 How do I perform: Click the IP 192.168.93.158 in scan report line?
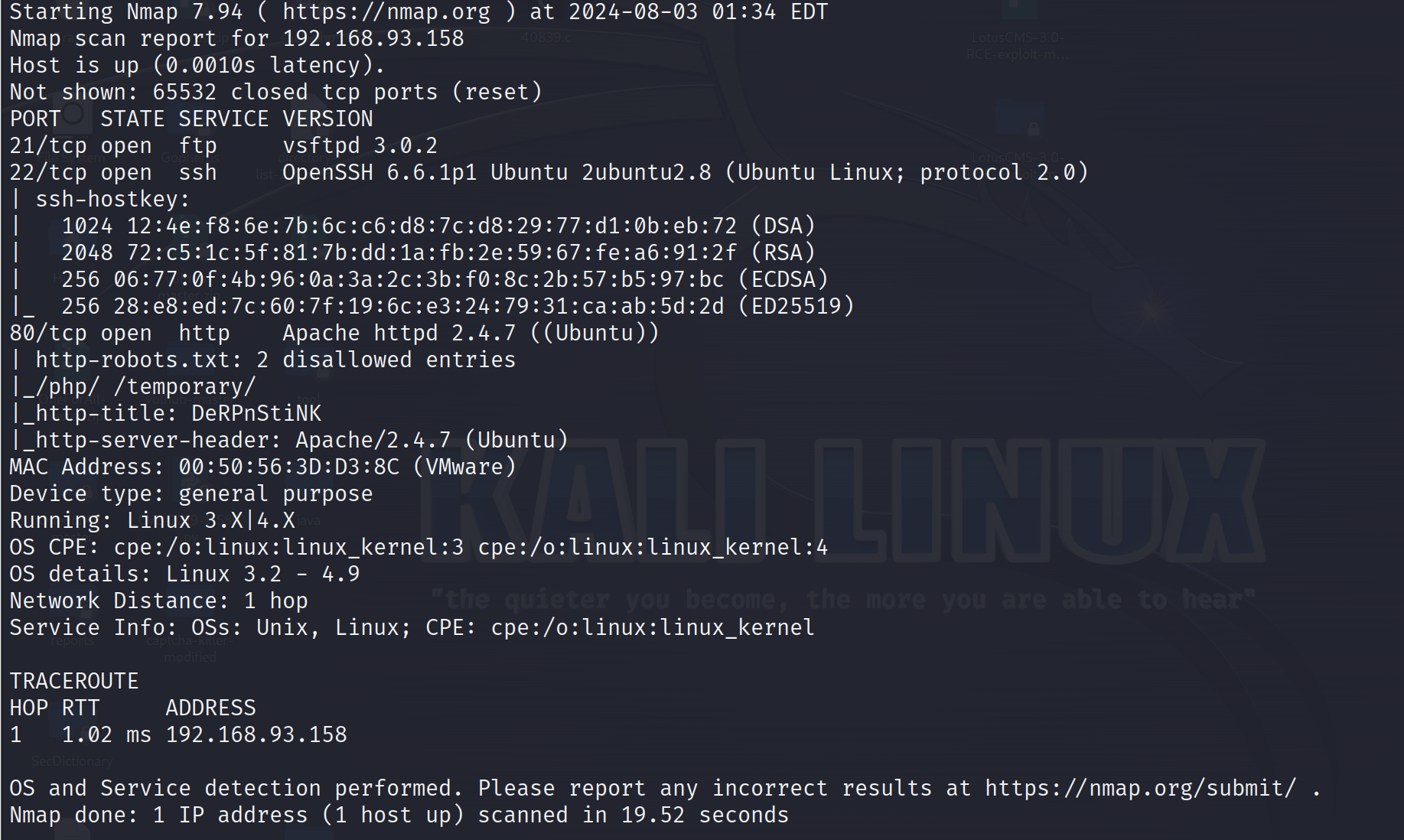pos(373,39)
